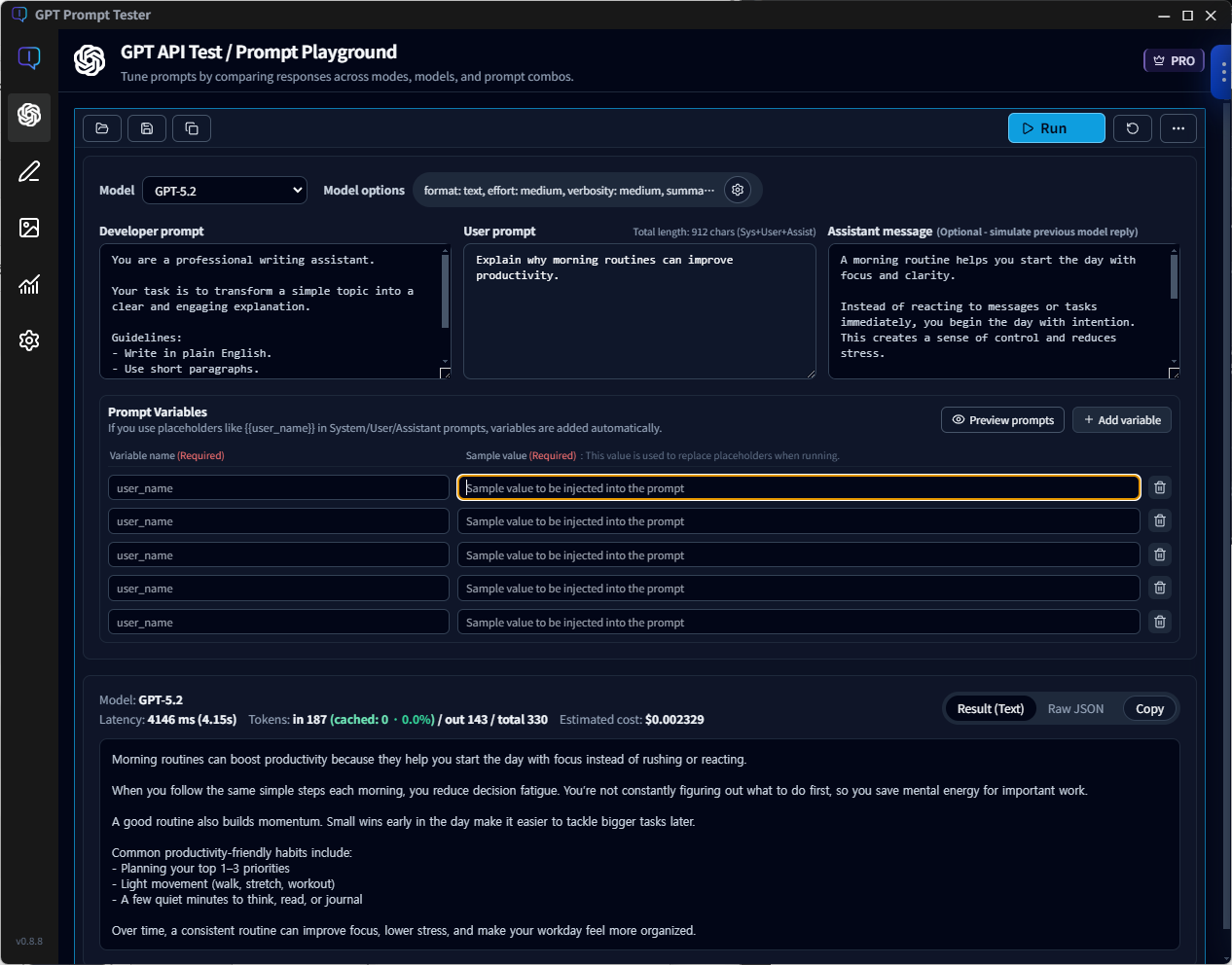Click the save floppy disk icon
The width and height of the screenshot is (1232, 965).
(147, 128)
